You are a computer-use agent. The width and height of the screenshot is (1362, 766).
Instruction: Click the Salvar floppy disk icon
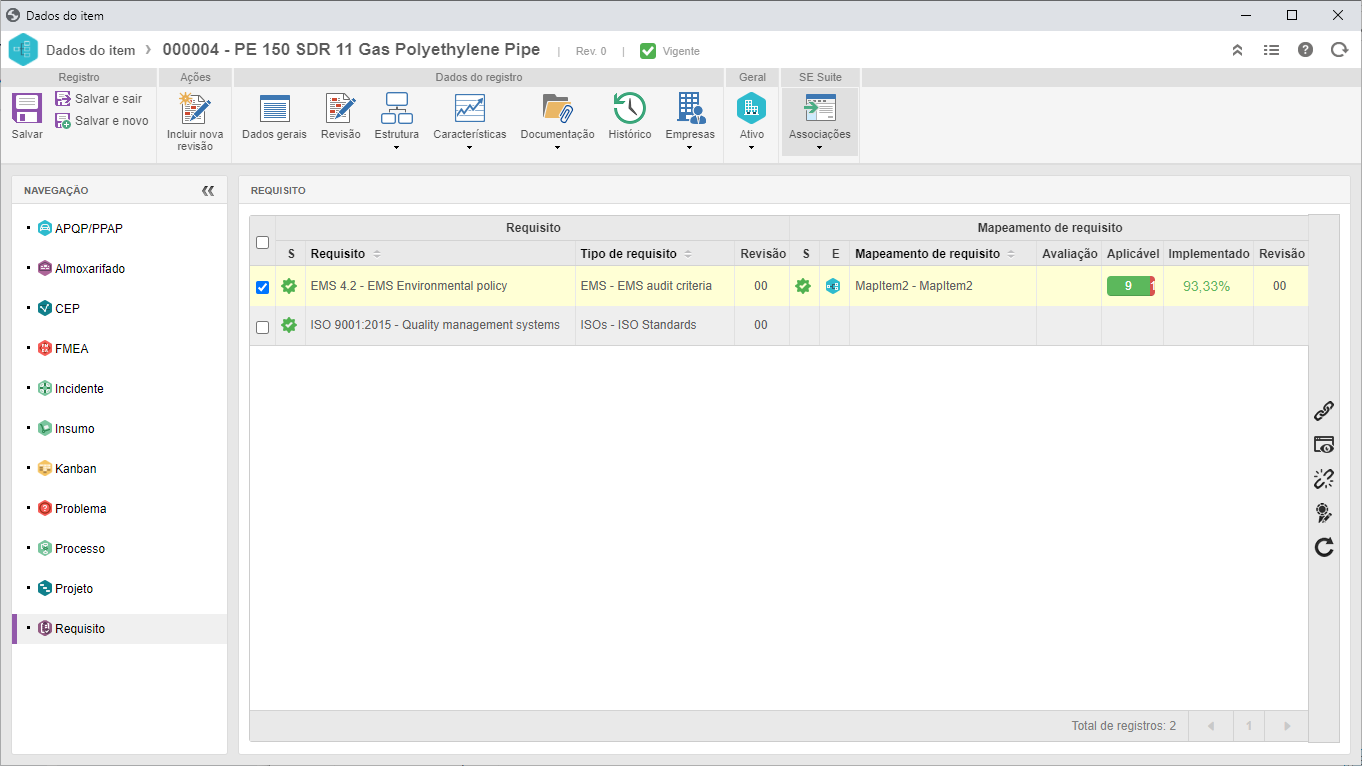point(27,108)
